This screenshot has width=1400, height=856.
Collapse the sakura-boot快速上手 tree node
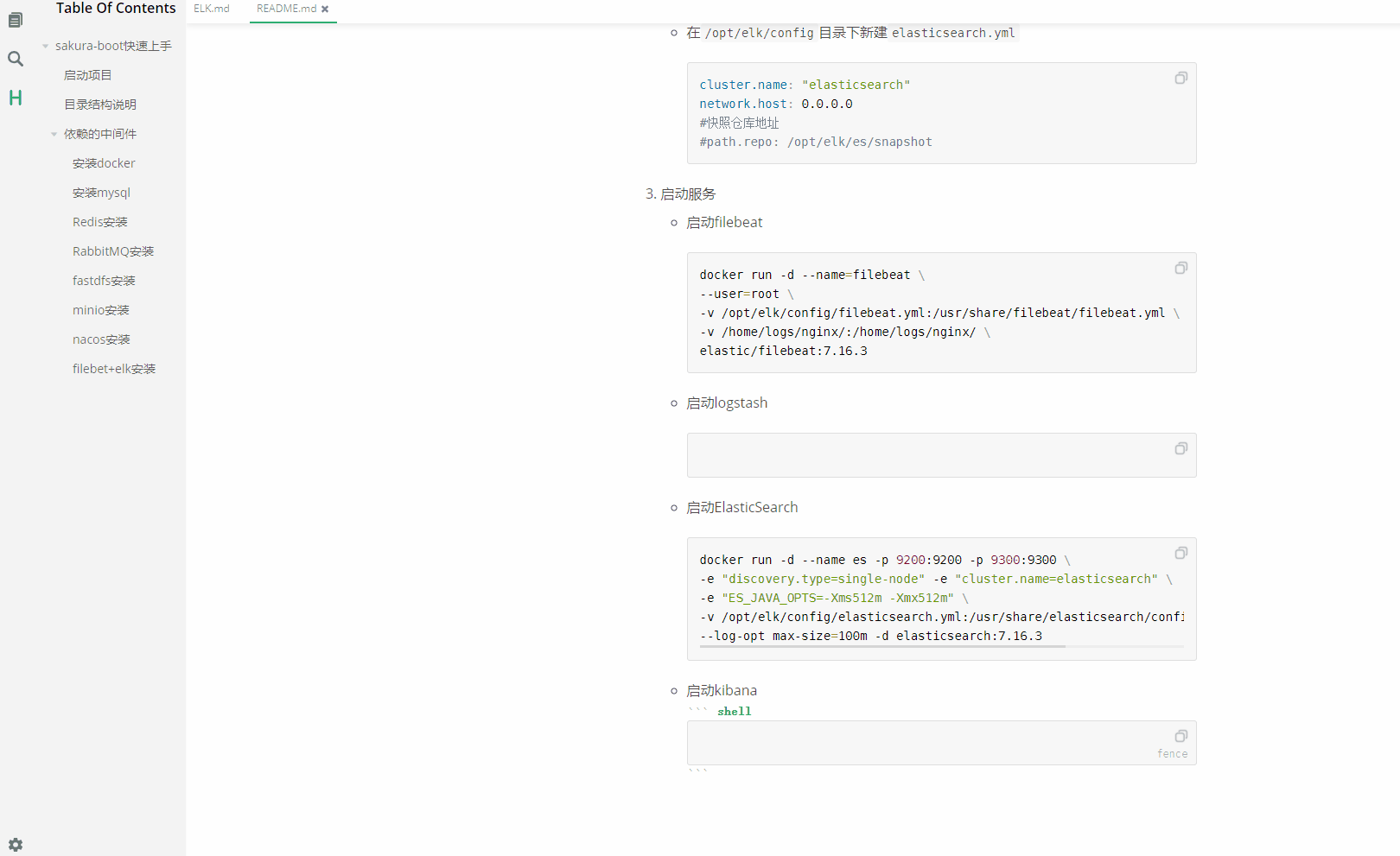point(45,46)
